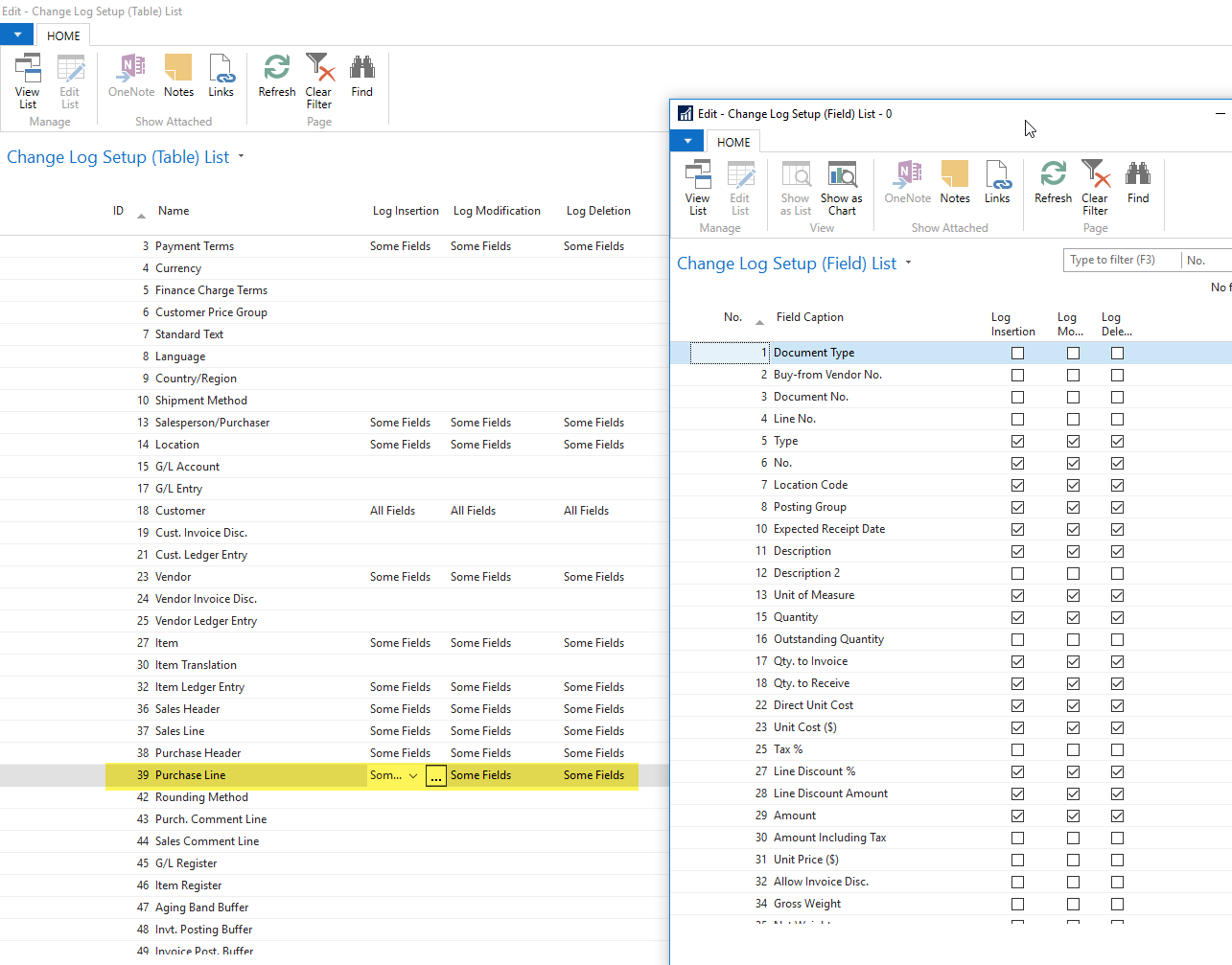Sort by Field Caption column header
The width and height of the screenshot is (1232, 965).
tap(809, 317)
